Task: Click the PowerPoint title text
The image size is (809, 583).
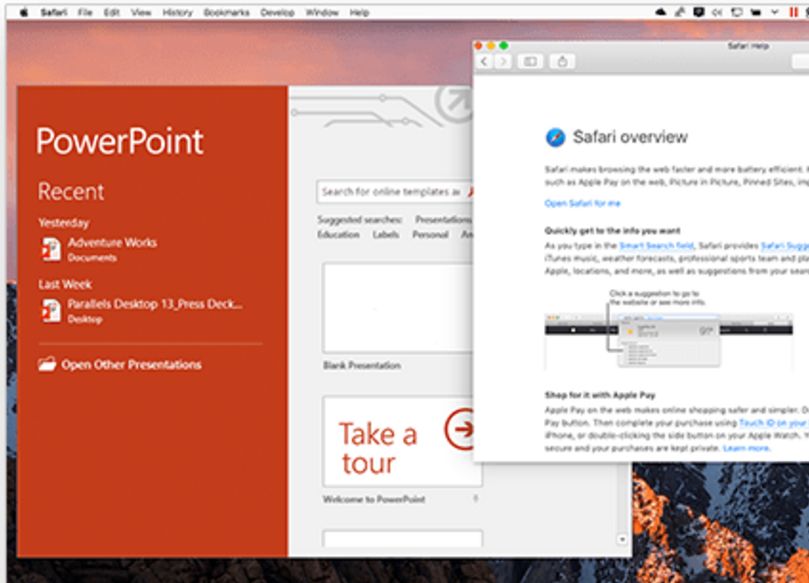Action: coord(120,141)
